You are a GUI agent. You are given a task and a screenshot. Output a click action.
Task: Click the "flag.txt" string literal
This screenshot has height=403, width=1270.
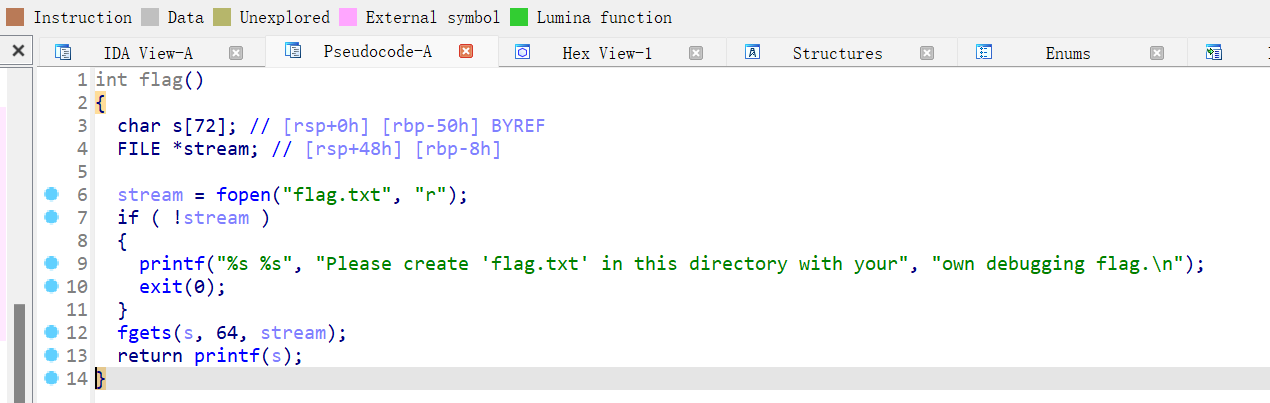point(337,195)
